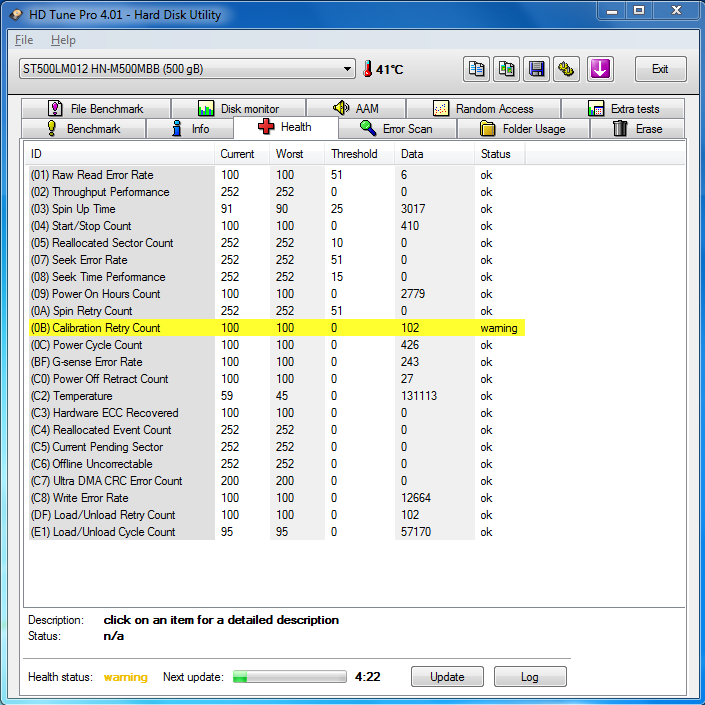Click the HD Tune title bar app icon
705x705 pixels.
point(16,15)
